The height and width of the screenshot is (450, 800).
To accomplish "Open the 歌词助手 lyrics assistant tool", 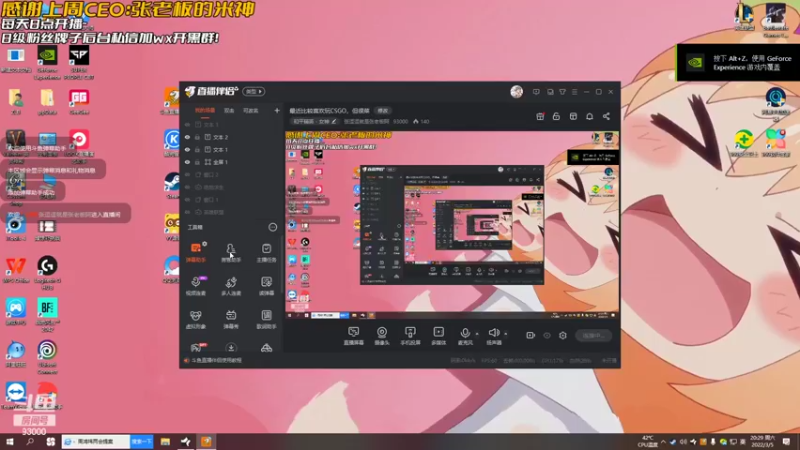I will pos(266,319).
